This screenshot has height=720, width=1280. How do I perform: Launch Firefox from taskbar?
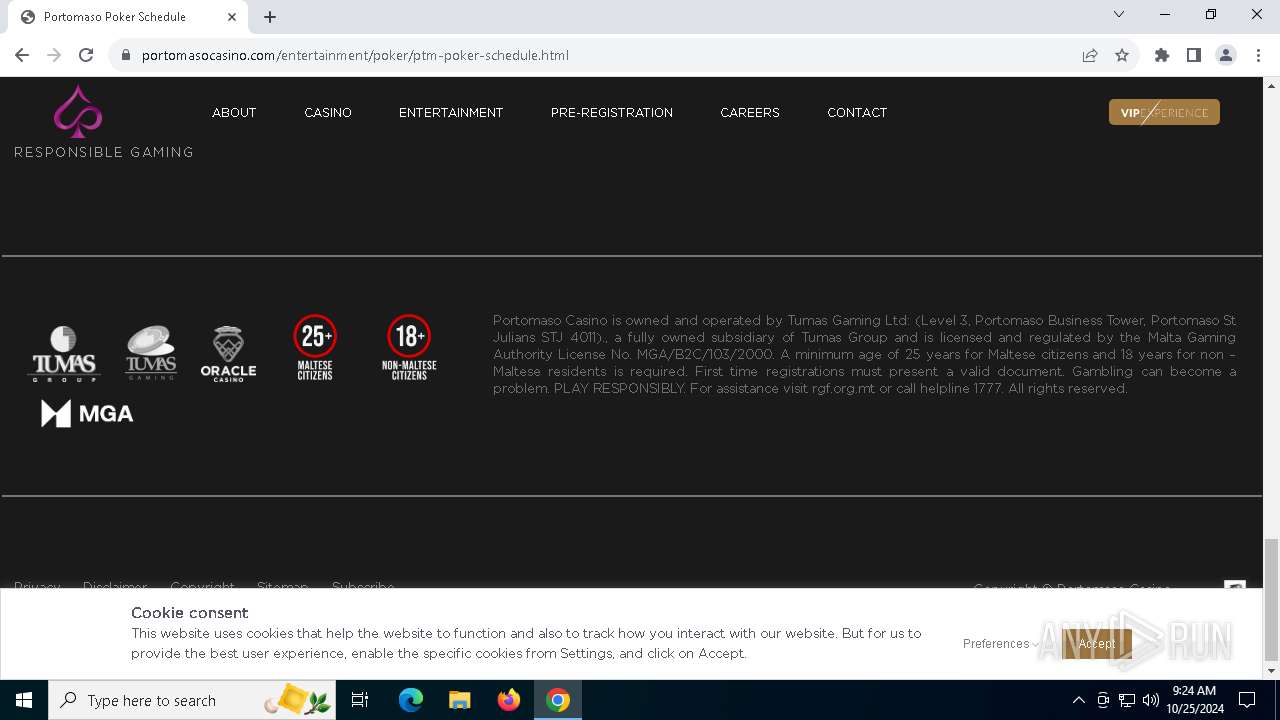point(509,700)
